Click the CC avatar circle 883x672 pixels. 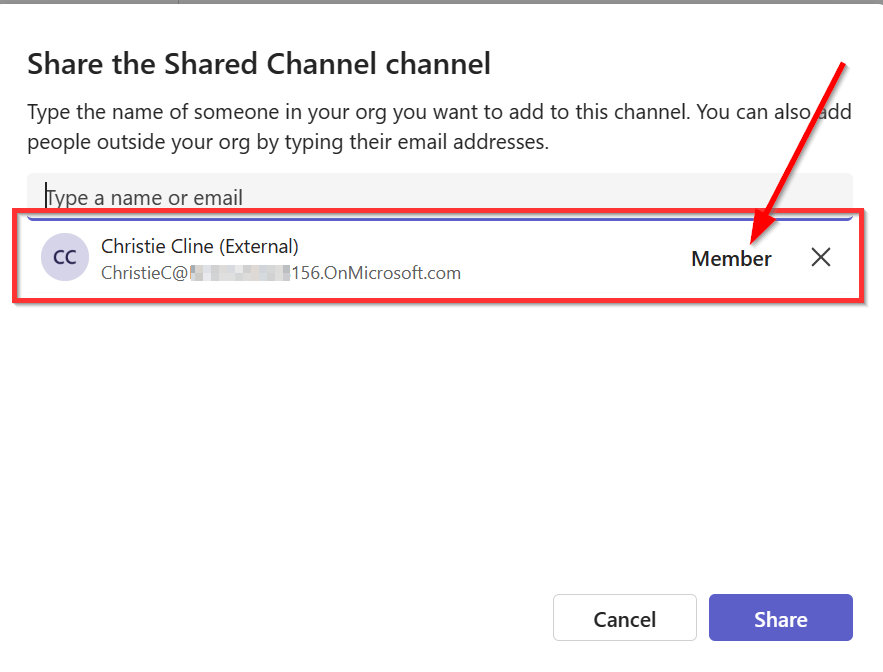click(x=64, y=258)
